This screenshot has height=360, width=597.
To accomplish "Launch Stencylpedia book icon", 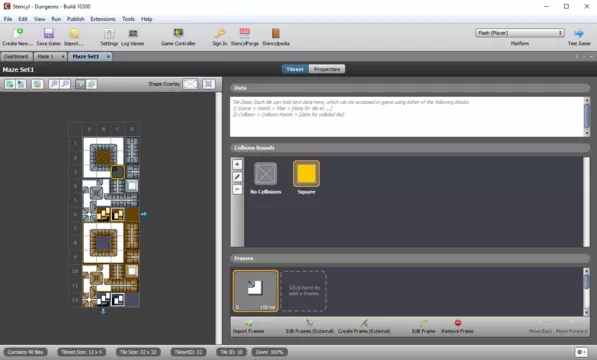I will click(276, 33).
